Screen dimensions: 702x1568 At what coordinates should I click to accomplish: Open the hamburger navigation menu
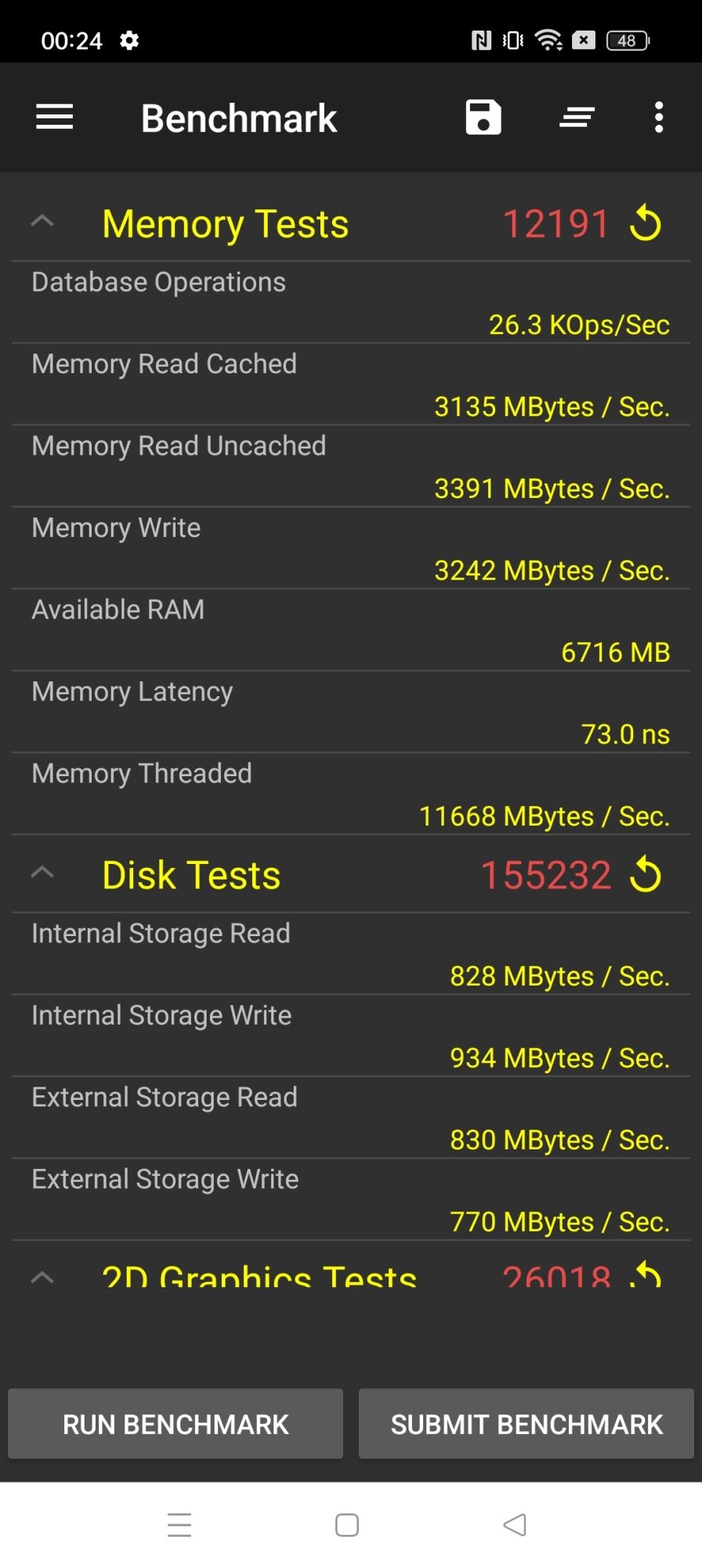[x=54, y=118]
